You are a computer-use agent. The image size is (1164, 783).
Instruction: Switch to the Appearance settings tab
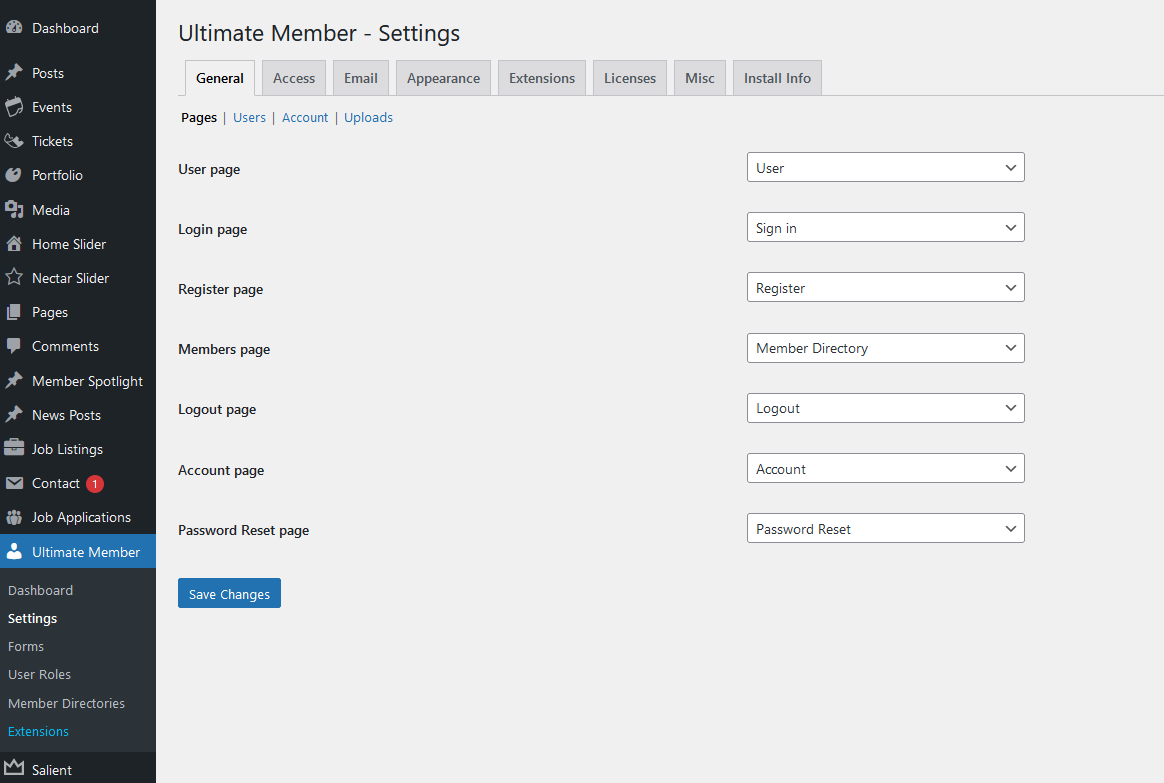click(x=443, y=78)
